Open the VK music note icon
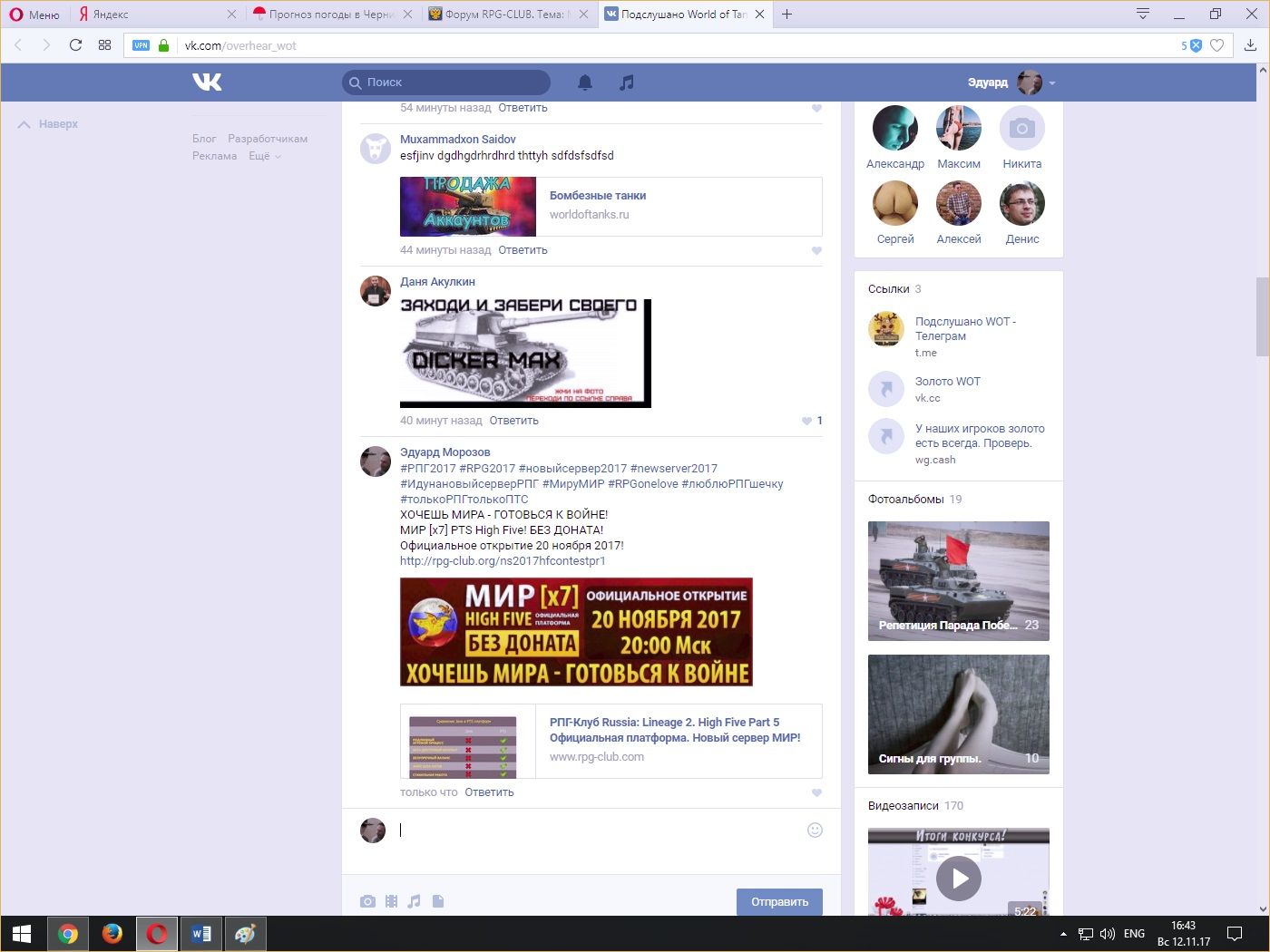Viewport: 1270px width, 952px height. (x=626, y=83)
